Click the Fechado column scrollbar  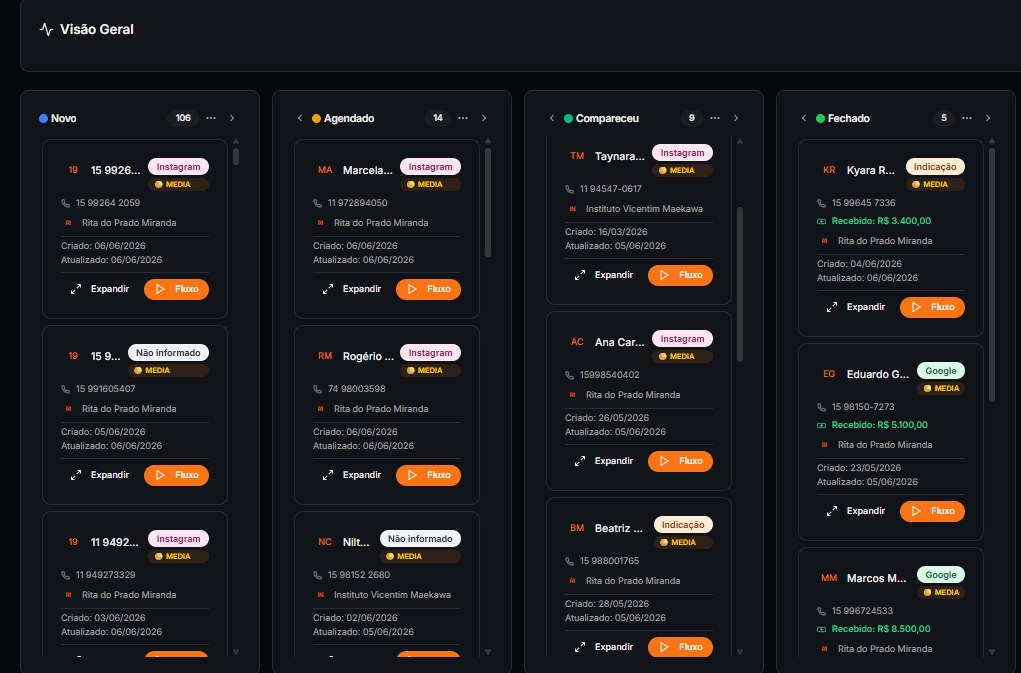(992, 275)
